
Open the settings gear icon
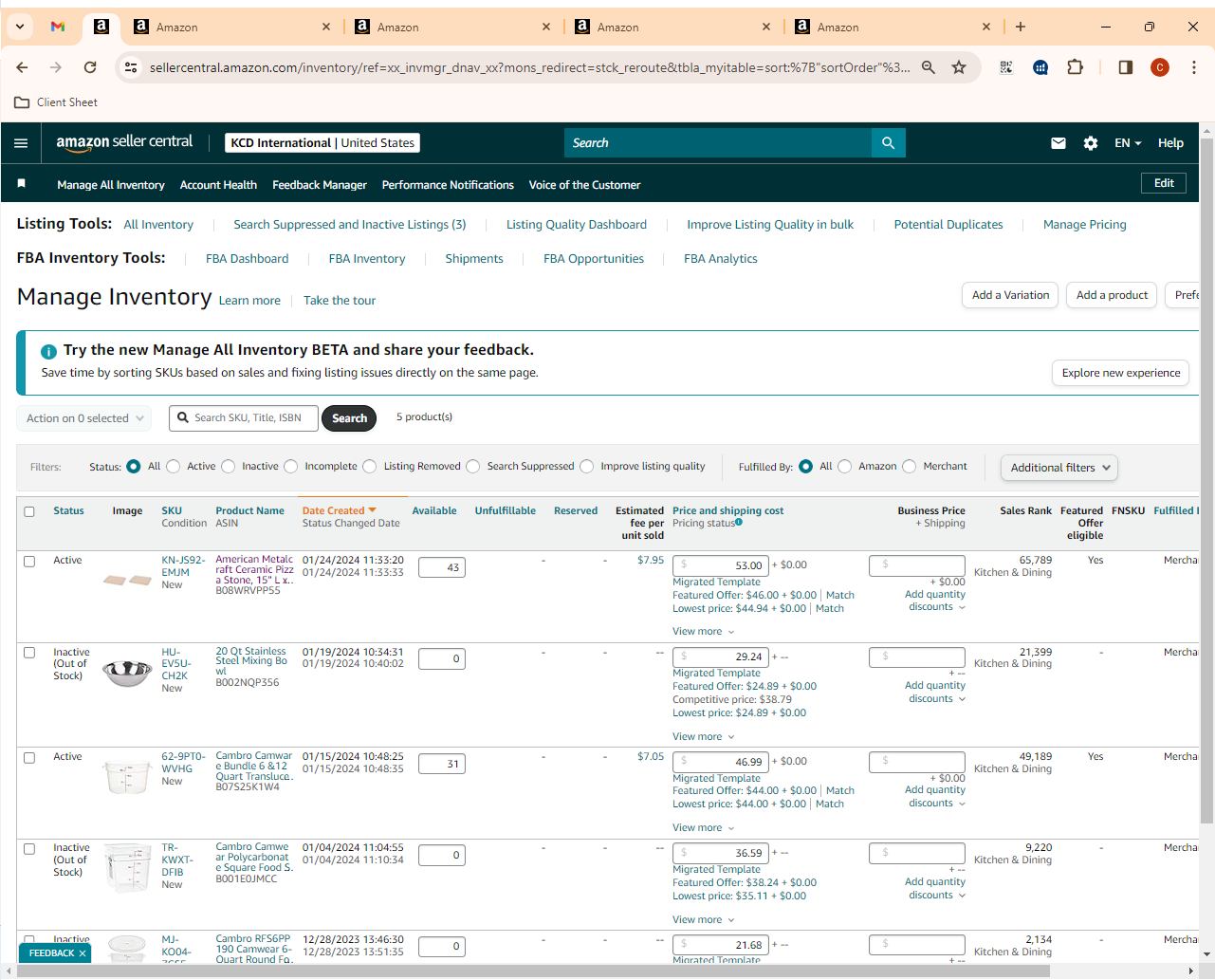[1091, 143]
